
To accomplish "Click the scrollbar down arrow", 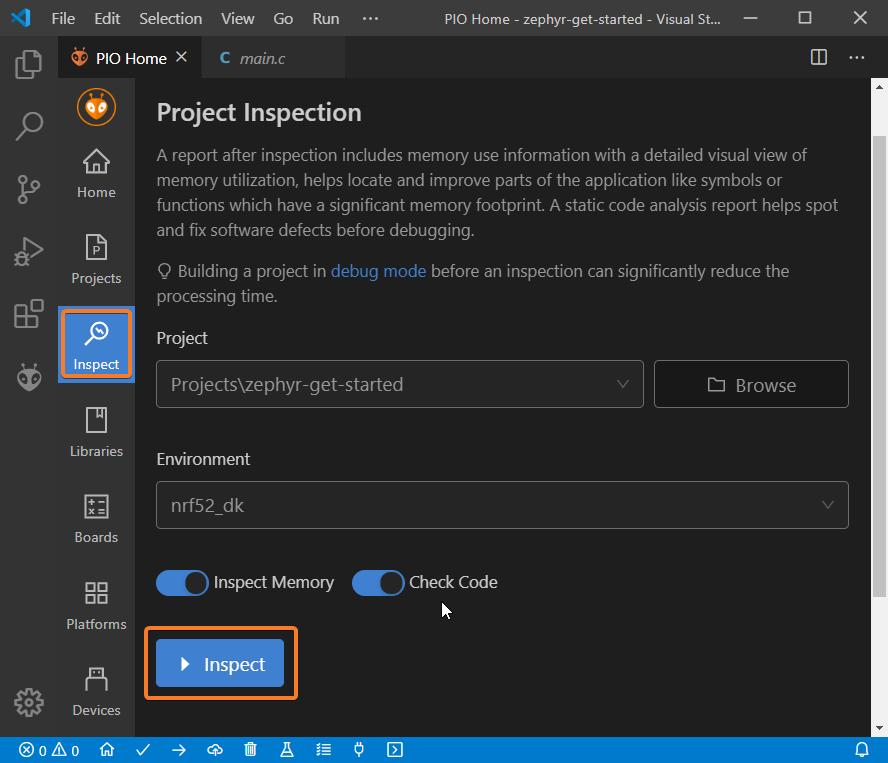I will tap(879, 728).
